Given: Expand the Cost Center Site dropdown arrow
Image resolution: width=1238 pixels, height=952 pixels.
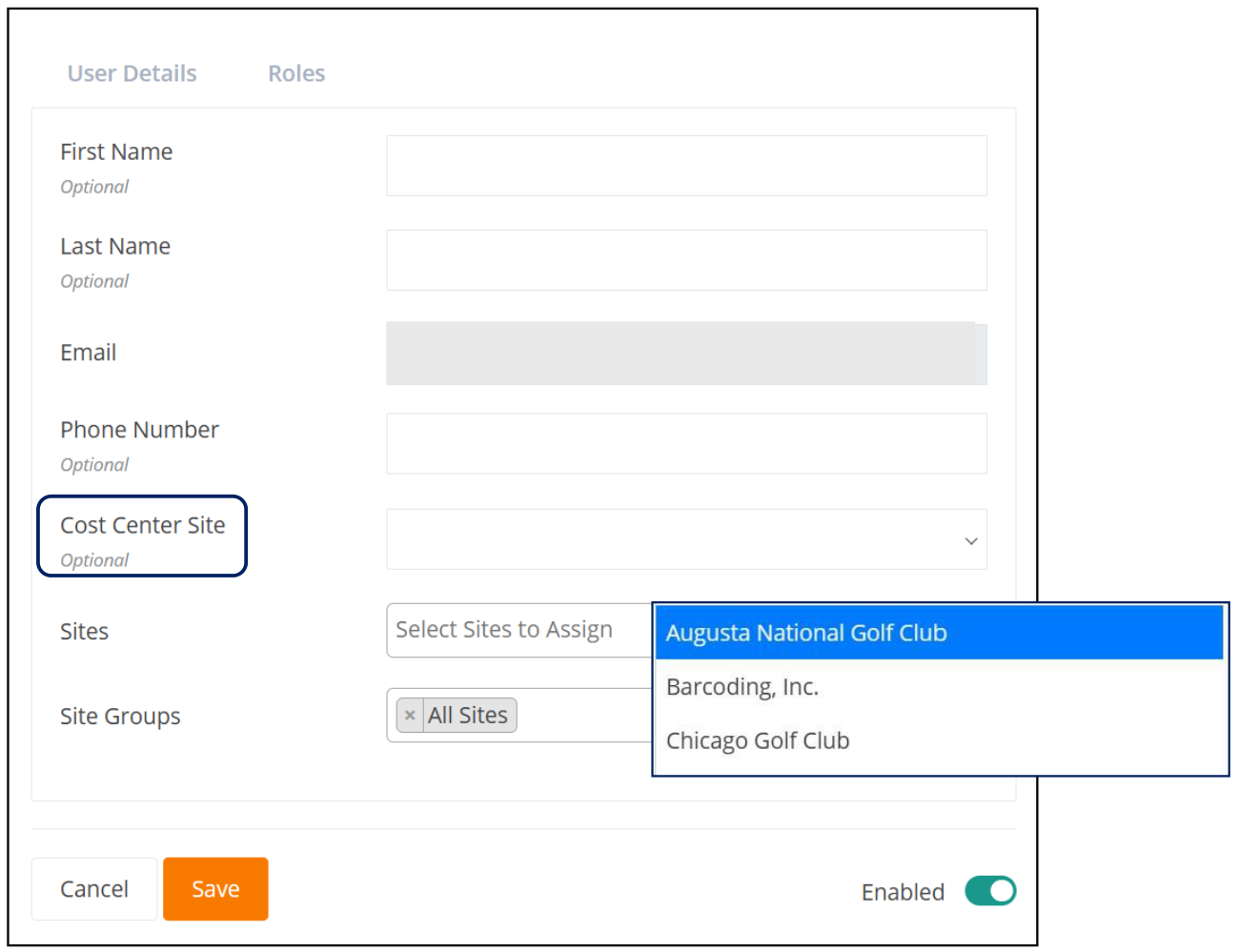Looking at the screenshot, I should pos(971,540).
